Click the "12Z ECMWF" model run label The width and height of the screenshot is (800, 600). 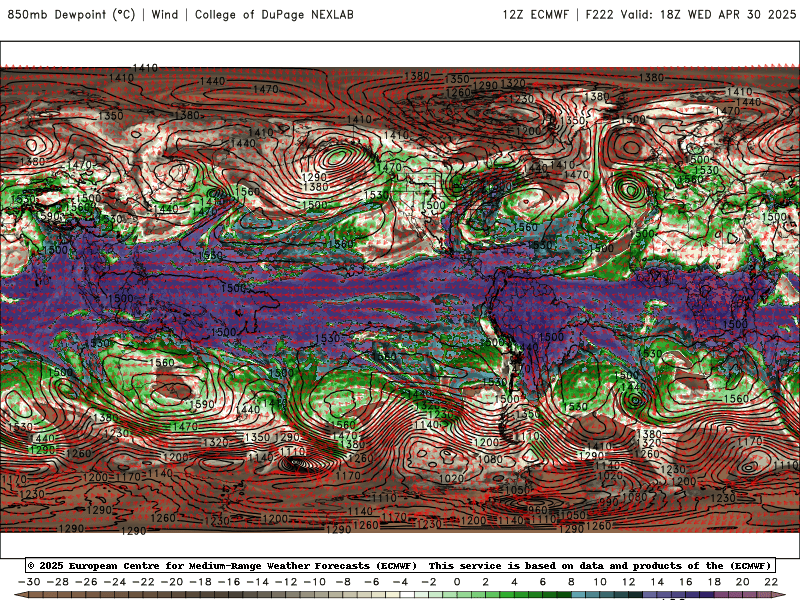tap(535, 14)
